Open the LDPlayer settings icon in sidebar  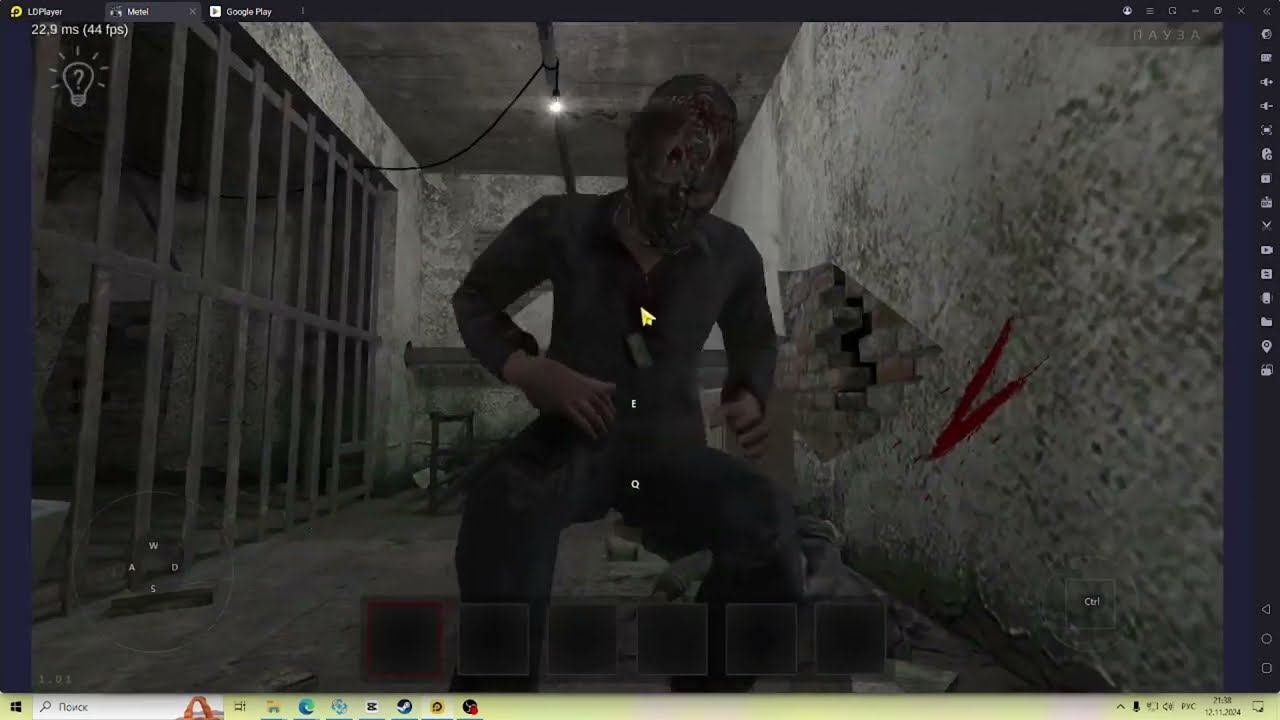point(1267,34)
